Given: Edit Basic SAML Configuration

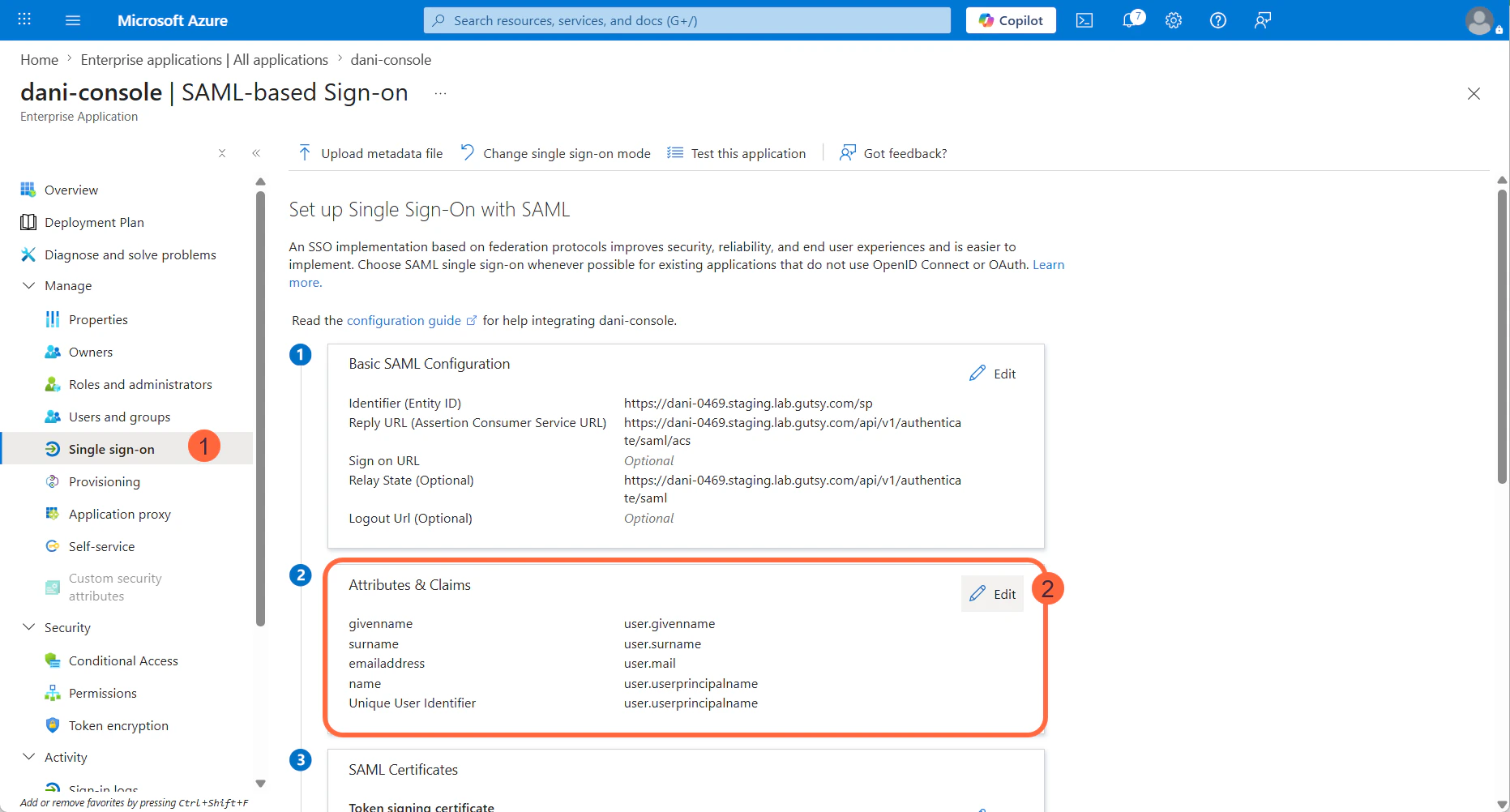Looking at the screenshot, I should (x=993, y=374).
